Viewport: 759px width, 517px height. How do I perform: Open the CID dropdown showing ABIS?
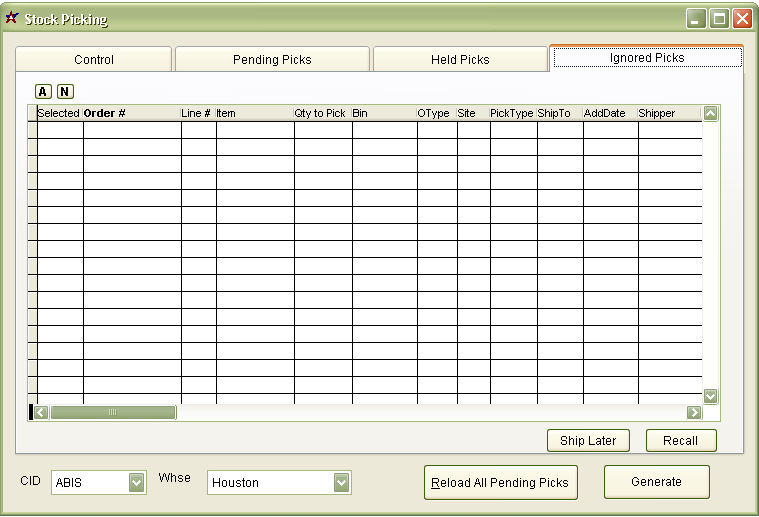point(137,483)
